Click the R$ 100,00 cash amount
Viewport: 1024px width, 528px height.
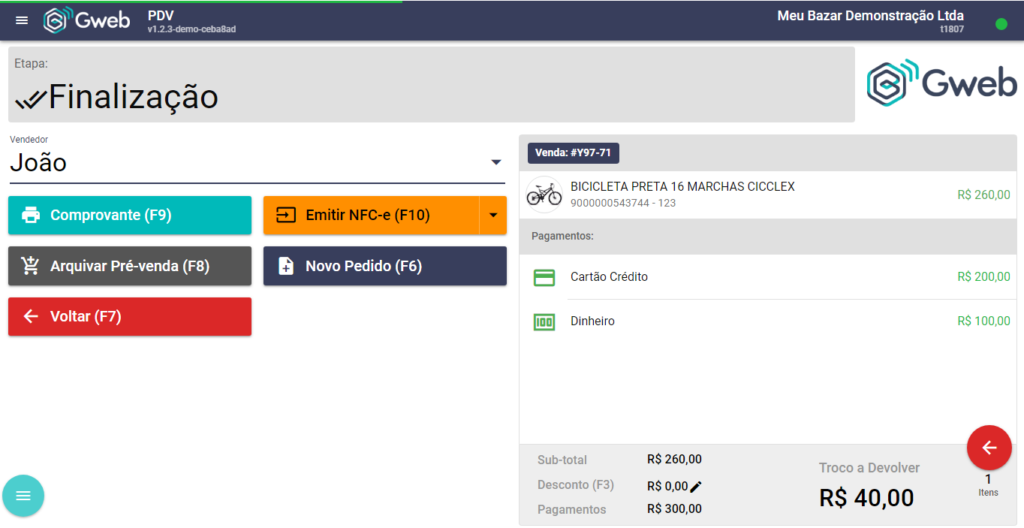(x=984, y=322)
